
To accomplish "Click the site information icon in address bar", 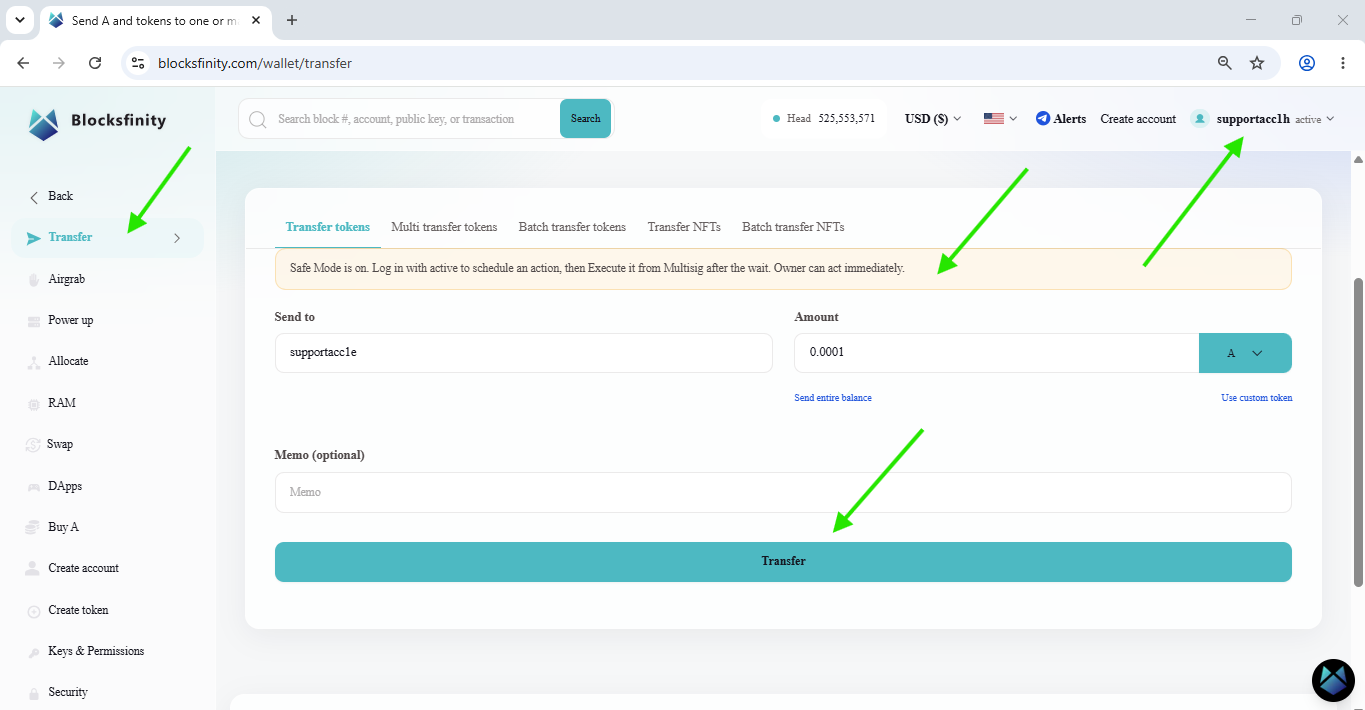I will 138,63.
